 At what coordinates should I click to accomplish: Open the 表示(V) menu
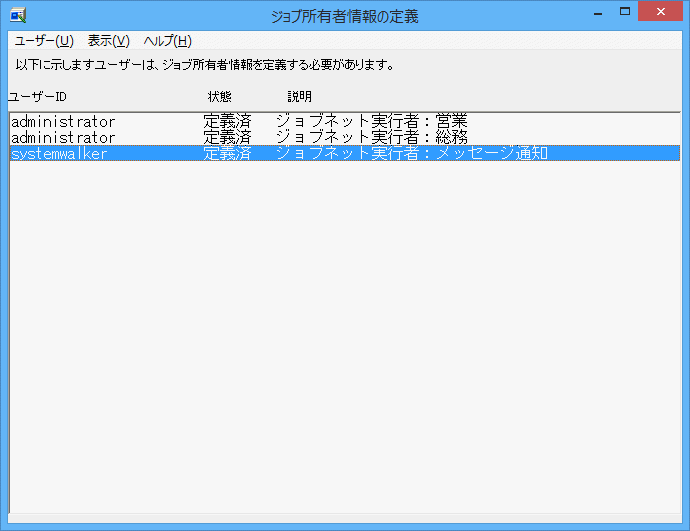coord(108,41)
